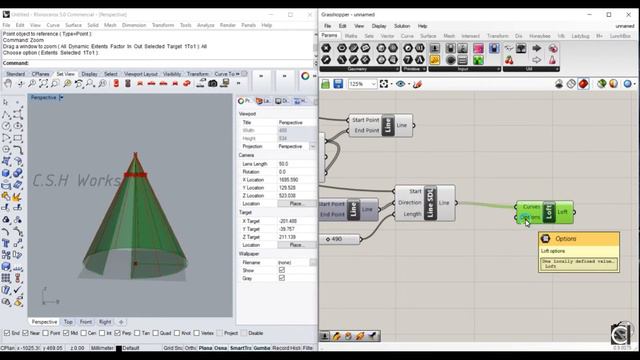Toggle the Perp osnap checkbox
Screen dimensions: 640x360
[118, 333]
